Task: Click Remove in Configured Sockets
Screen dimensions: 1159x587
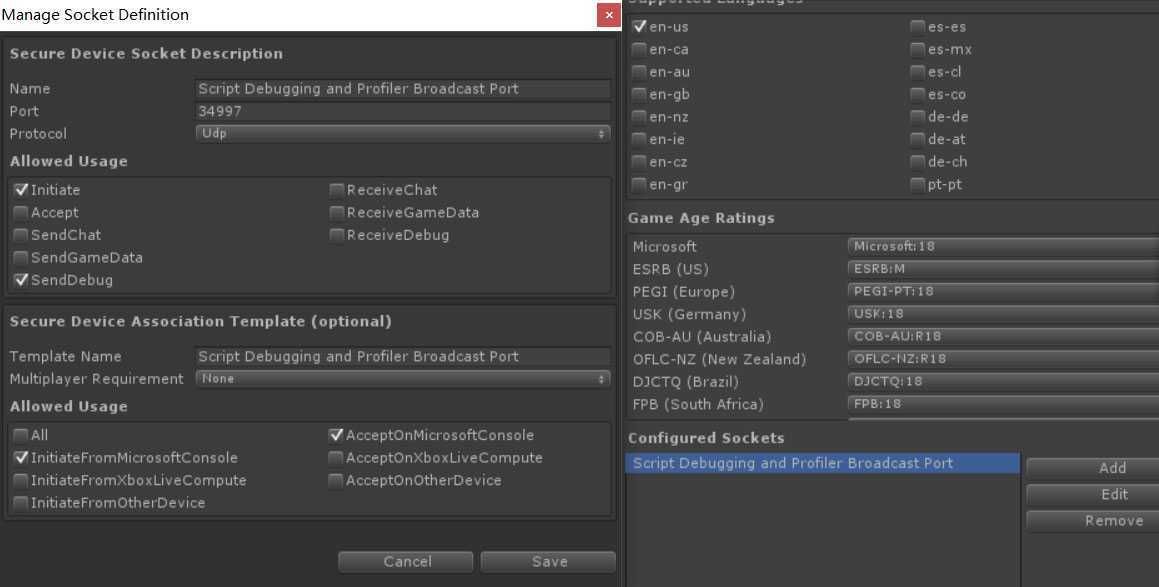Action: tap(1092, 521)
